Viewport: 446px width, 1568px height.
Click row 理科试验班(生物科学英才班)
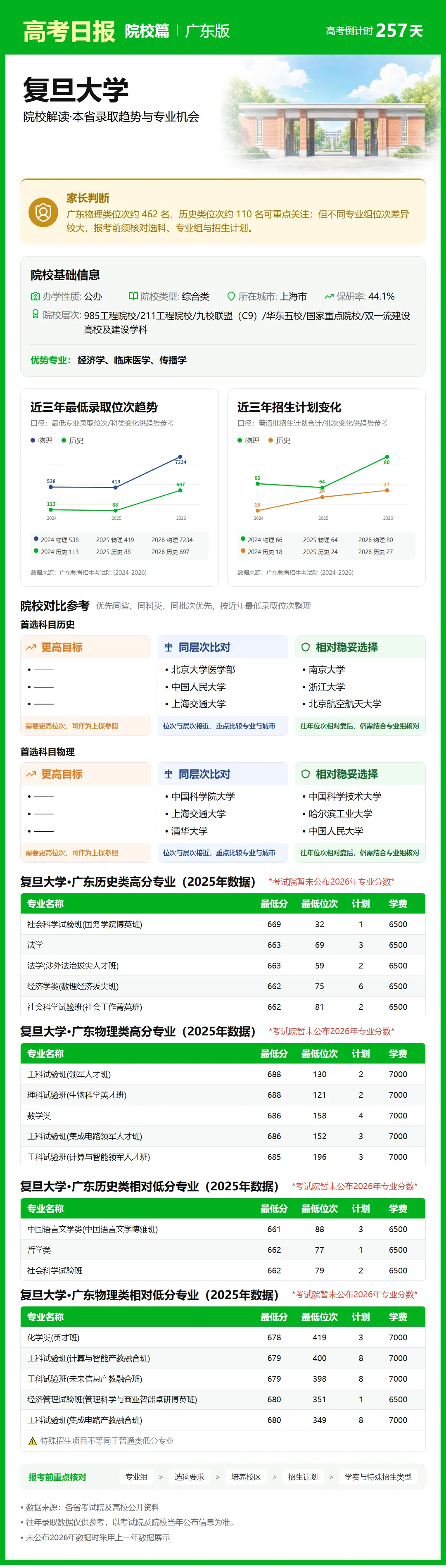coord(223,1095)
